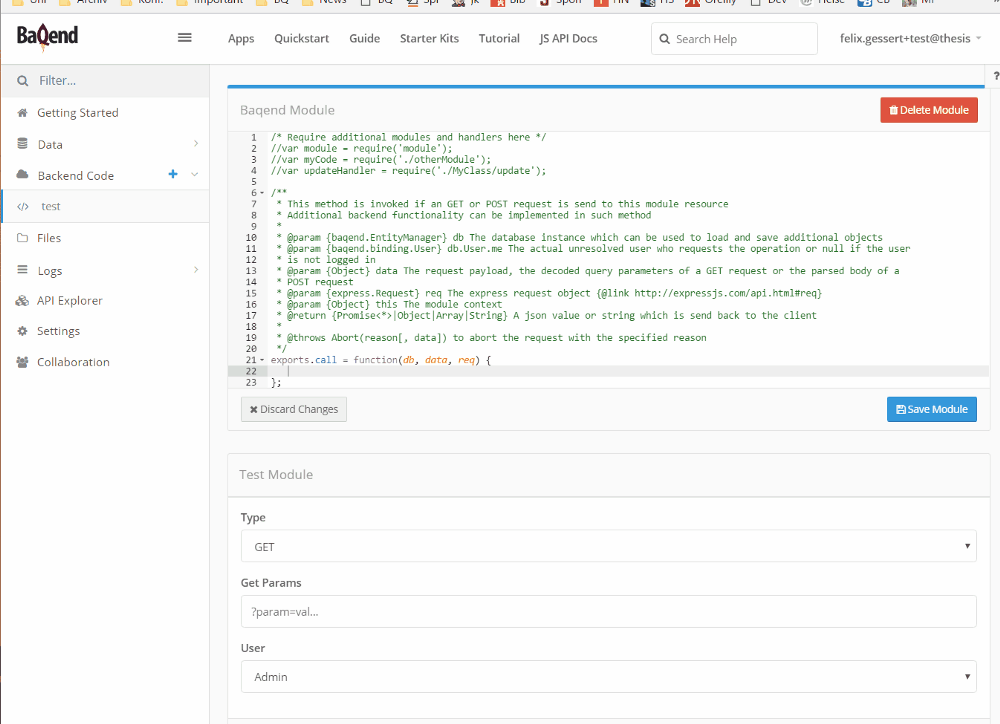The image size is (1000, 724).
Task: Fold the JSDoc comment at line 6
Action: 262,193
